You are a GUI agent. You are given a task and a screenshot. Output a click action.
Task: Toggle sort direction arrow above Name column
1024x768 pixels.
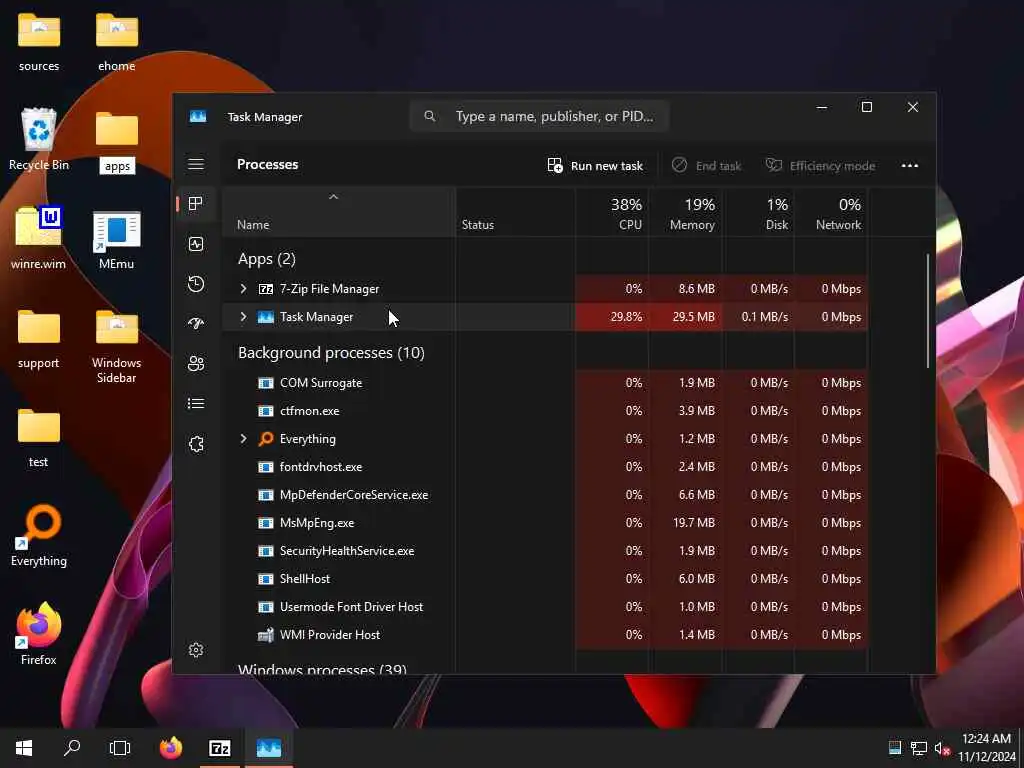pyautogui.click(x=333, y=197)
